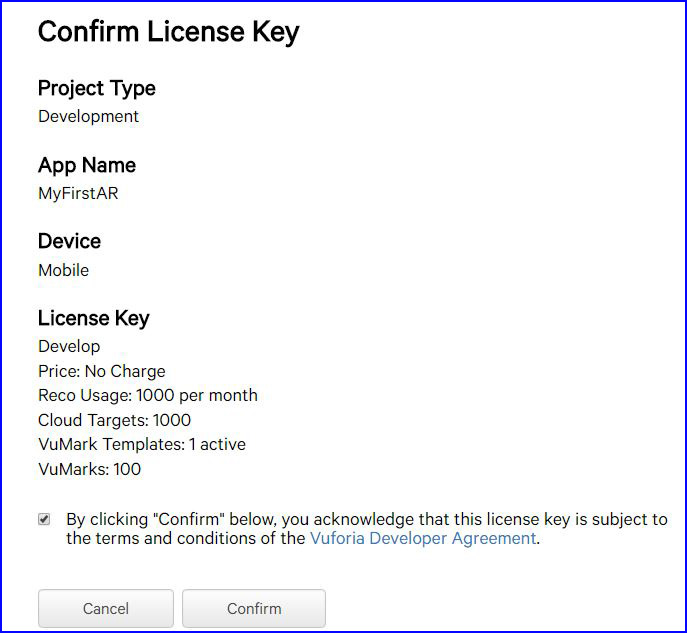Select the App Name heading

87,166
